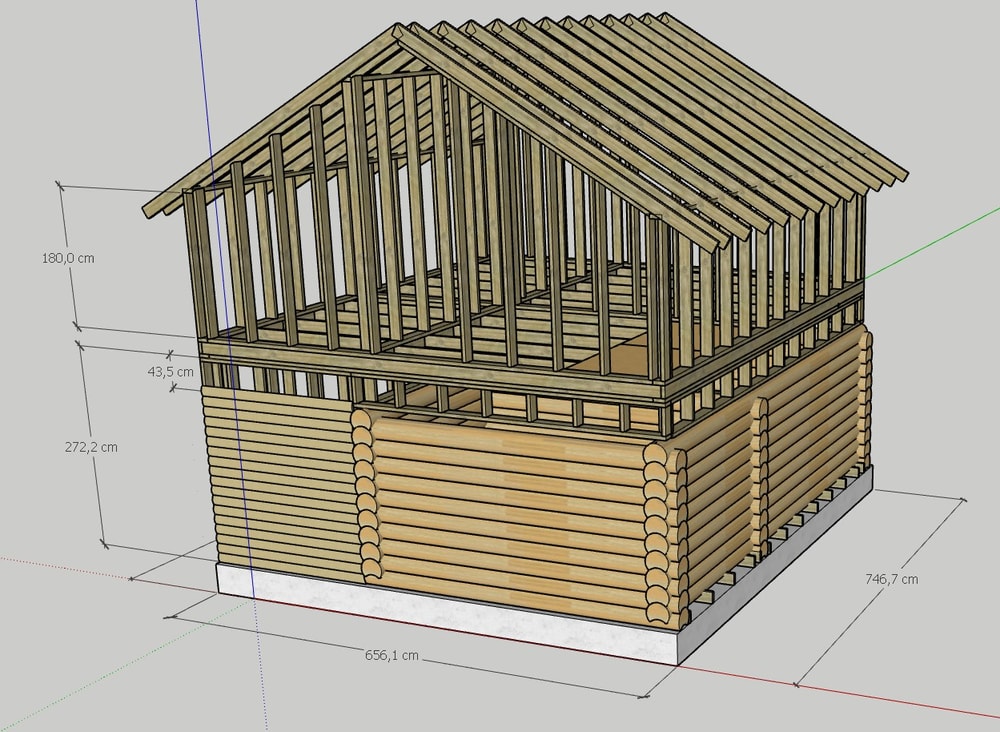Select the 180,0 cm height dimension label
This screenshot has width=1000, height=732.
[x=68, y=258]
